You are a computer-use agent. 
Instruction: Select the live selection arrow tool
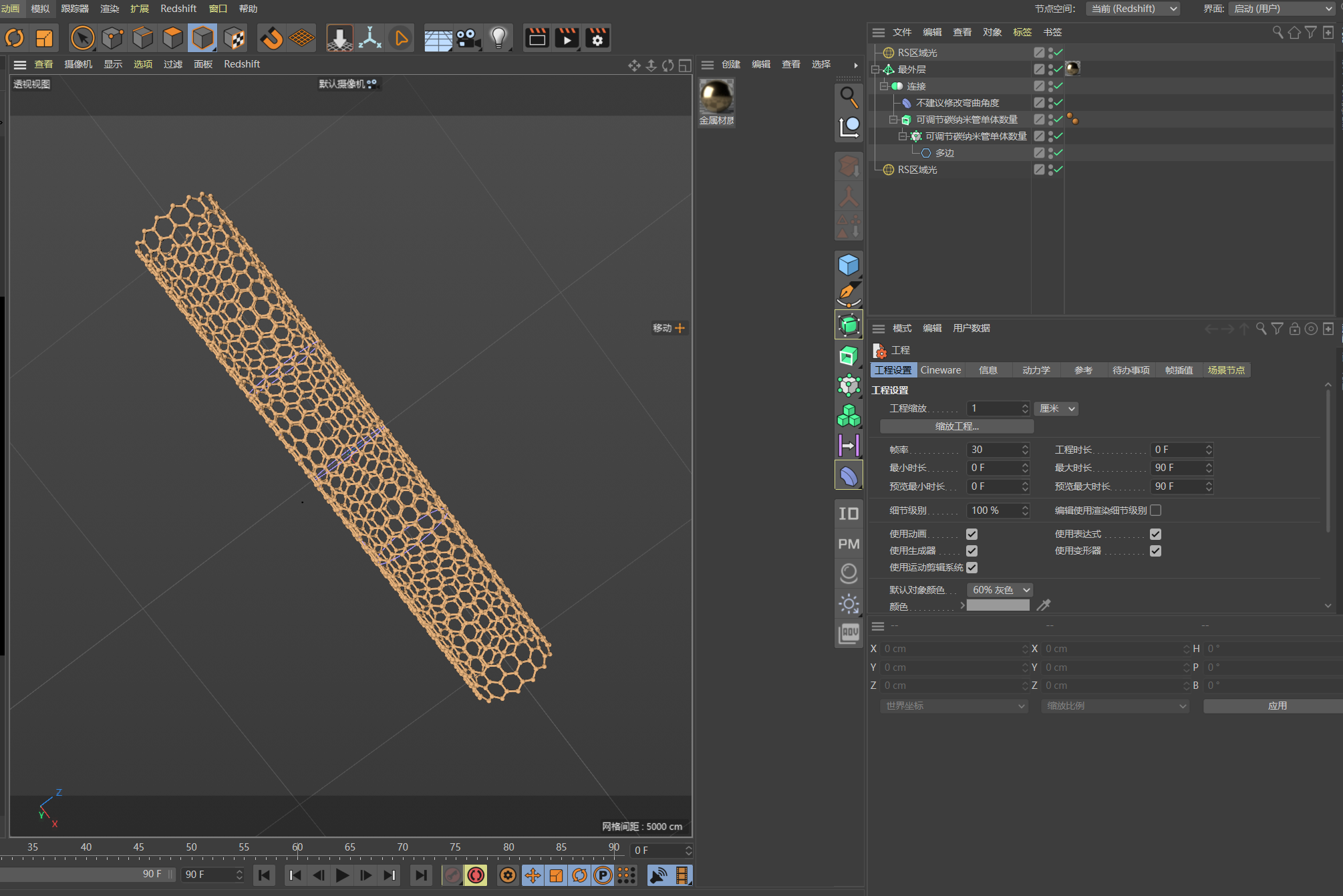pos(83,38)
